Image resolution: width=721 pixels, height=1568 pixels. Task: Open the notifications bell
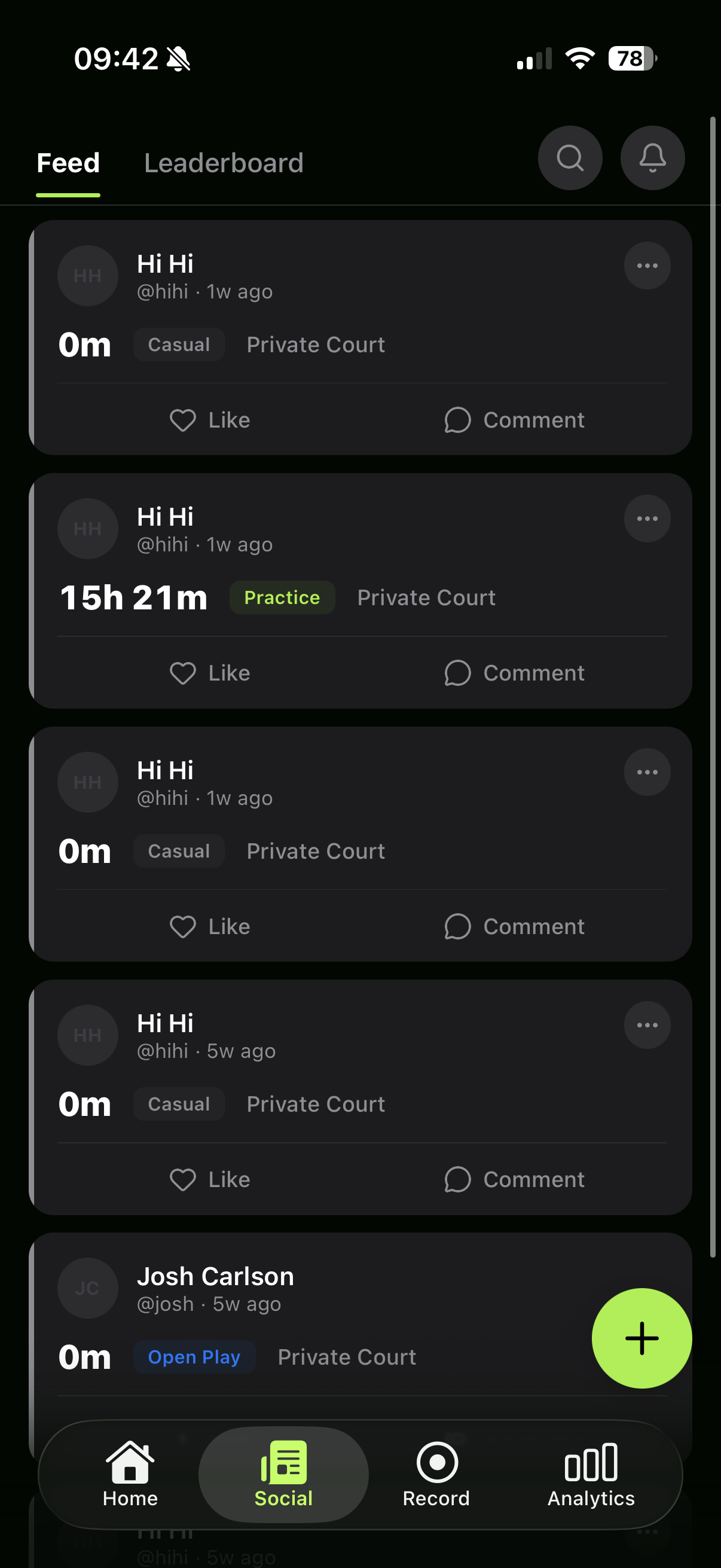pyautogui.click(x=652, y=158)
